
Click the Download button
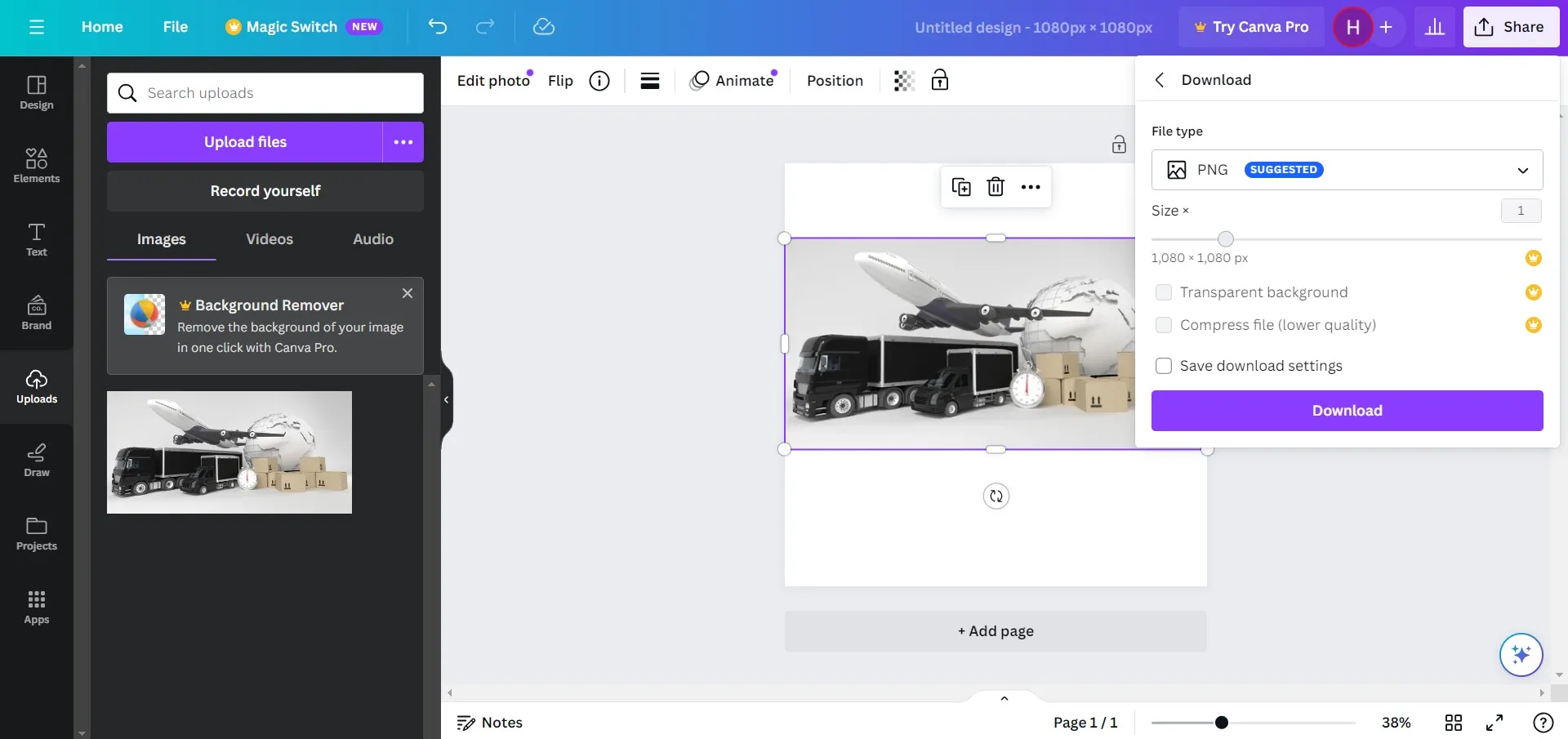pyautogui.click(x=1346, y=410)
